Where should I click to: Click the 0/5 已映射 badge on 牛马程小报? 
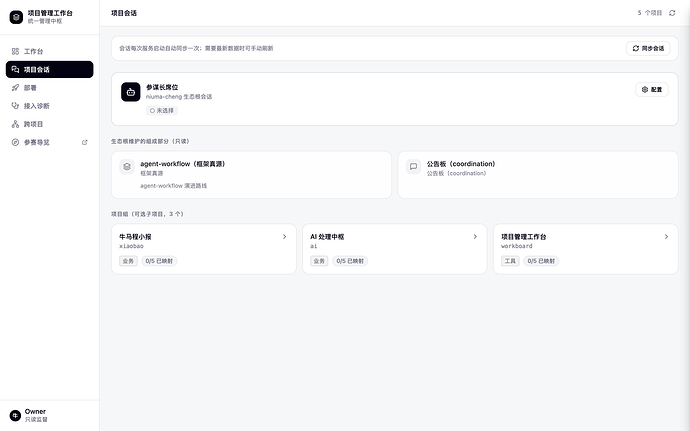pyautogui.click(x=159, y=261)
